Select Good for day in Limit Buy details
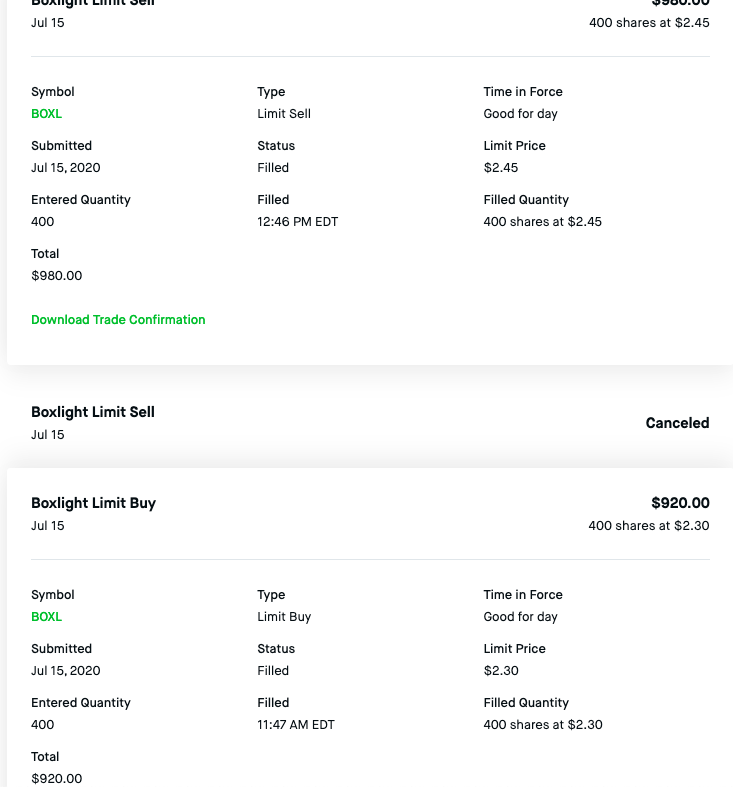Viewport: 733px width, 787px height. tap(520, 617)
